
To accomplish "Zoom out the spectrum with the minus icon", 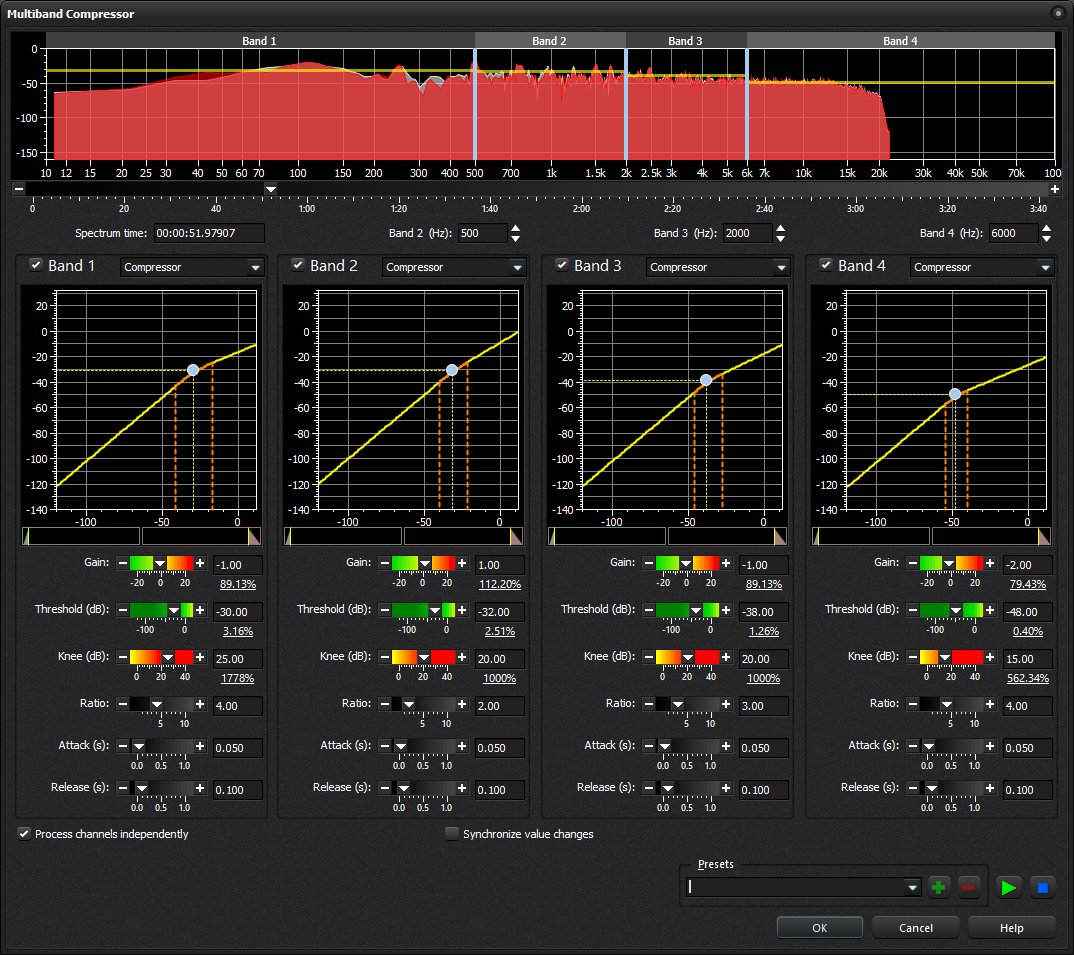I will click(18, 188).
